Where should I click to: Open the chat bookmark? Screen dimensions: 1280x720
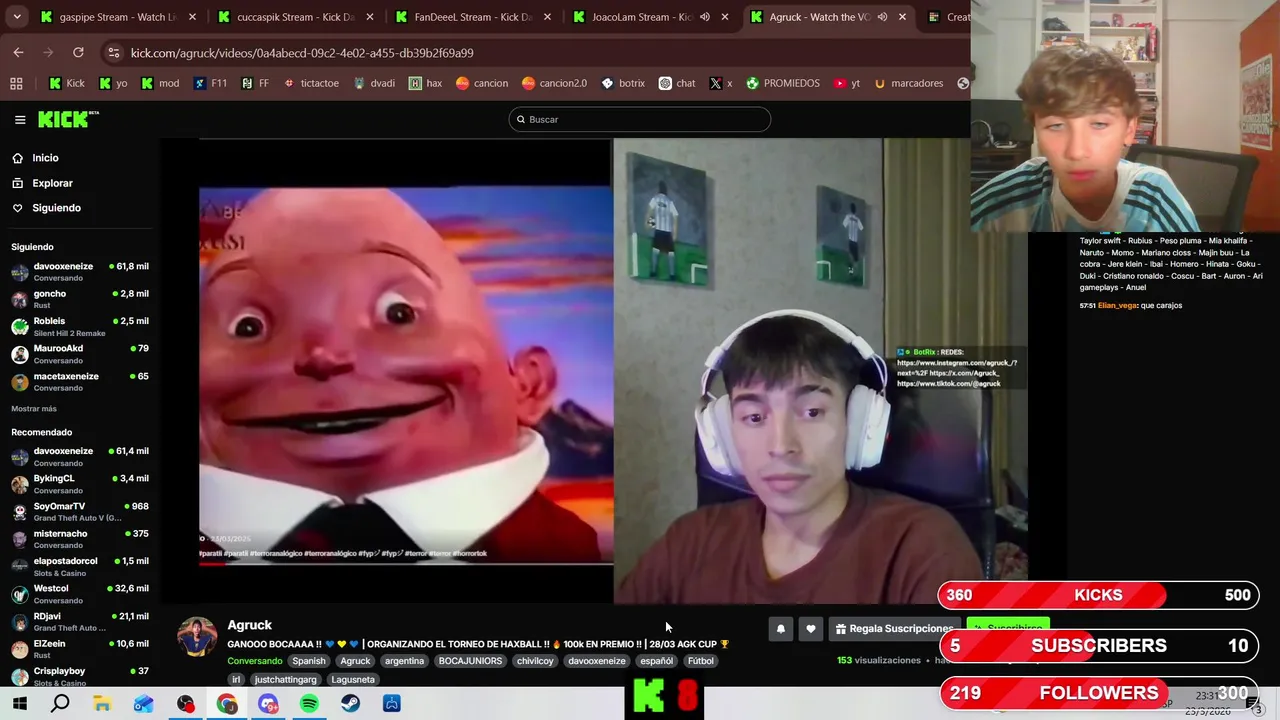(x=677, y=83)
